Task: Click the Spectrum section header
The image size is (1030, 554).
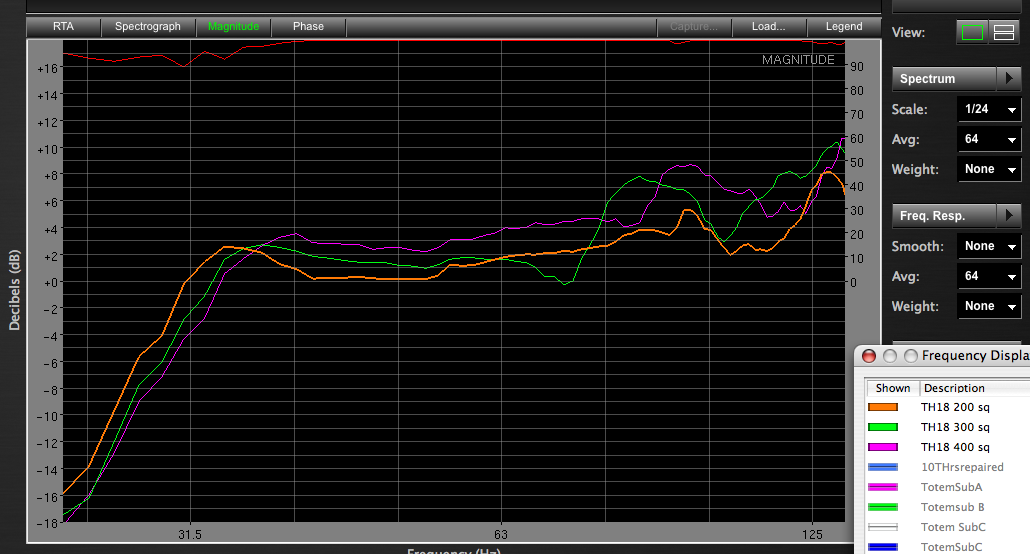Action: [x=944, y=79]
